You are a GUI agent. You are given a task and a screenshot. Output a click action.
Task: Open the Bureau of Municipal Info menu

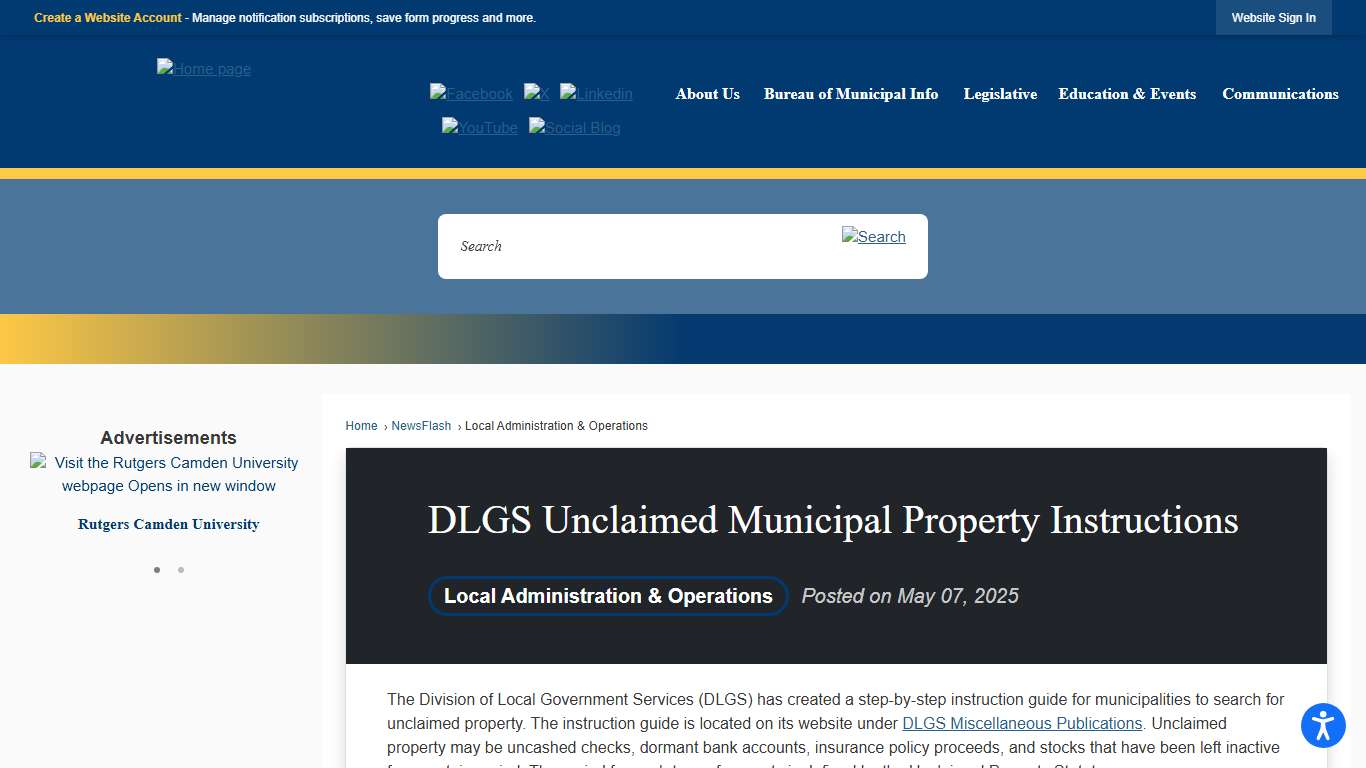pyautogui.click(x=851, y=94)
